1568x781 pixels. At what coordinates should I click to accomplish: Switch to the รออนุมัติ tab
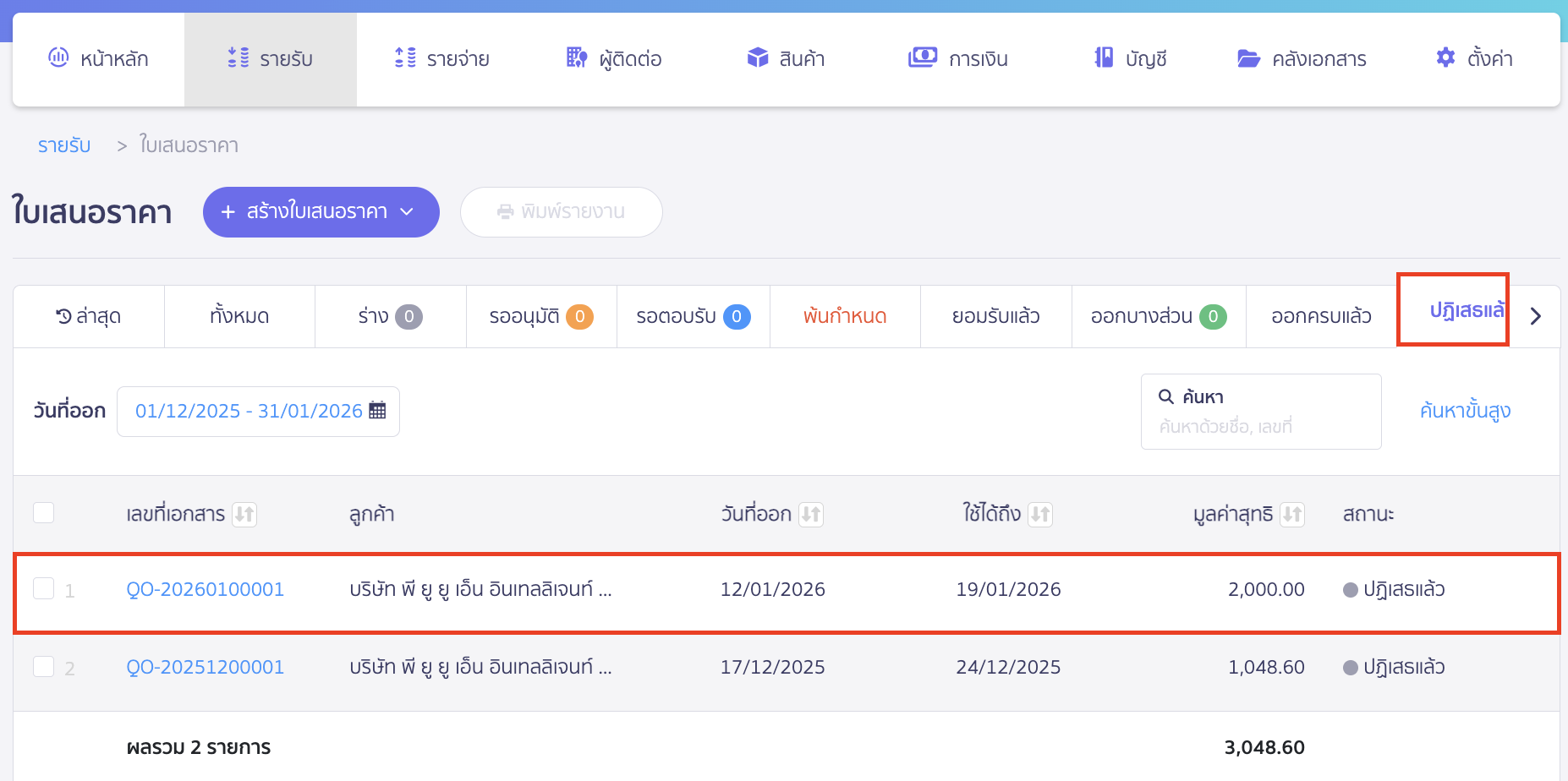pyautogui.click(x=540, y=317)
